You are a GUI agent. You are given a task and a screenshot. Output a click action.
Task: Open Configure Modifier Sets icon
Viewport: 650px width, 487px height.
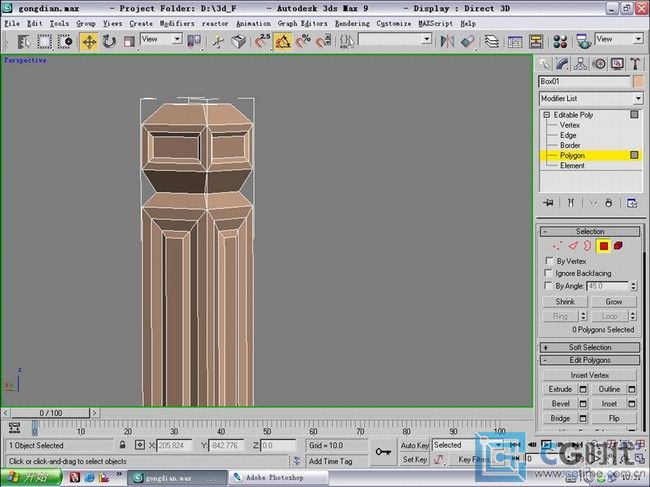coord(632,203)
